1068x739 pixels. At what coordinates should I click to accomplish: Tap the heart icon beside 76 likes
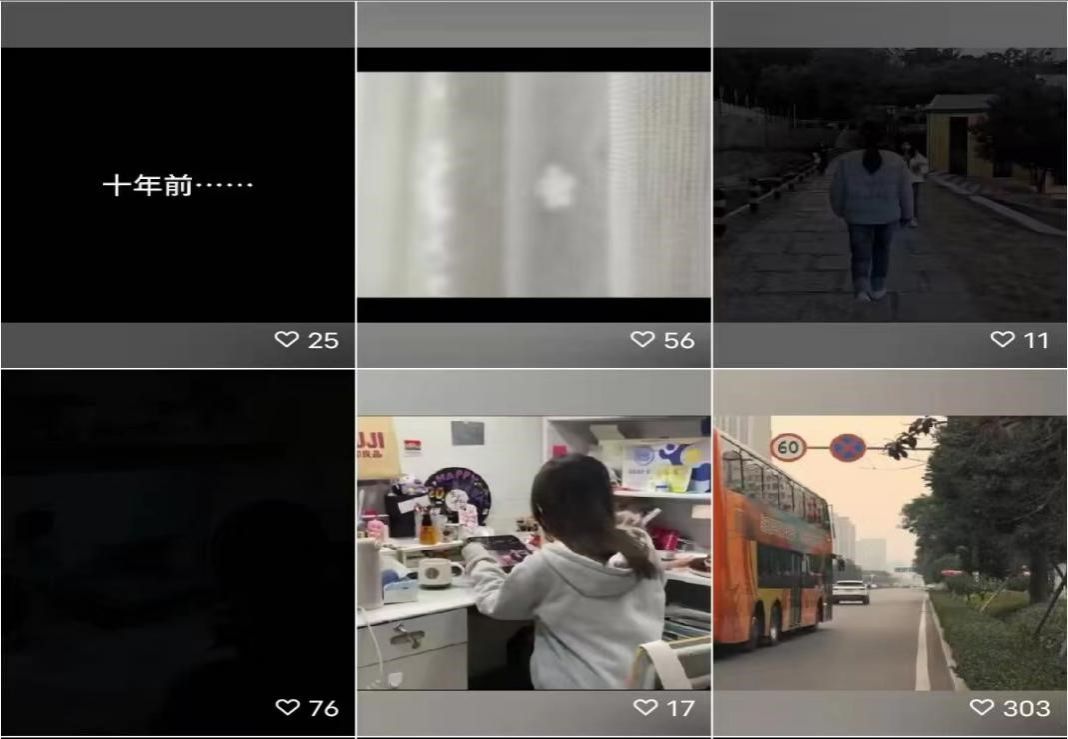(x=287, y=708)
